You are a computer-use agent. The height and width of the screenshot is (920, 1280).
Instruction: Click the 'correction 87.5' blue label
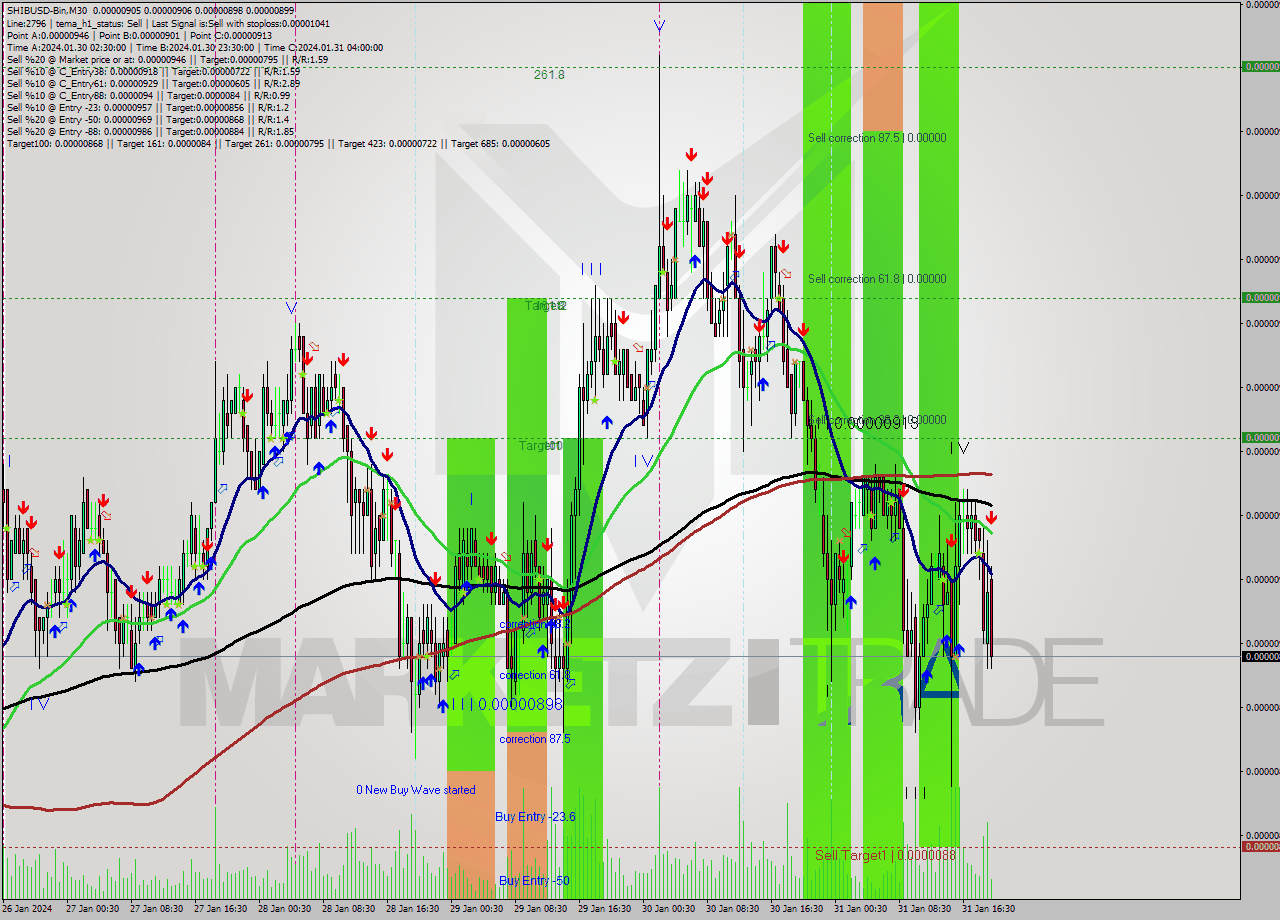pyautogui.click(x=535, y=739)
